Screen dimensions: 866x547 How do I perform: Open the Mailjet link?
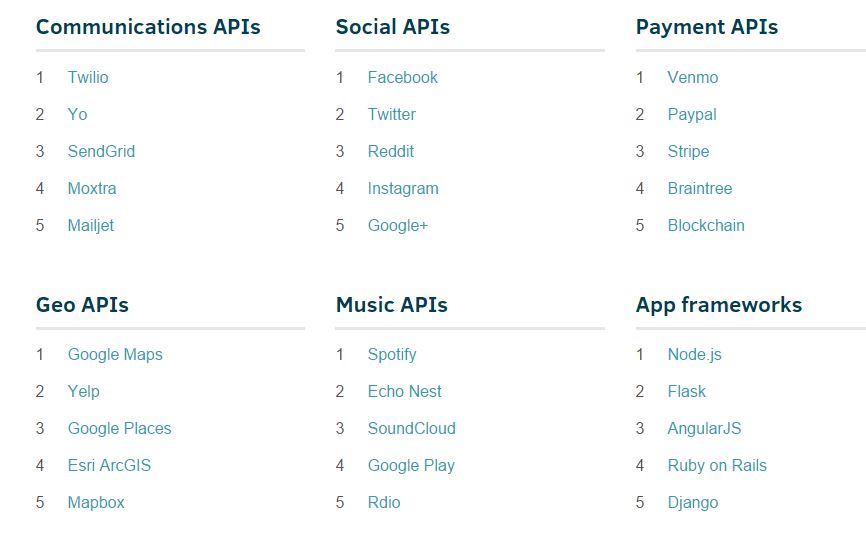point(91,225)
